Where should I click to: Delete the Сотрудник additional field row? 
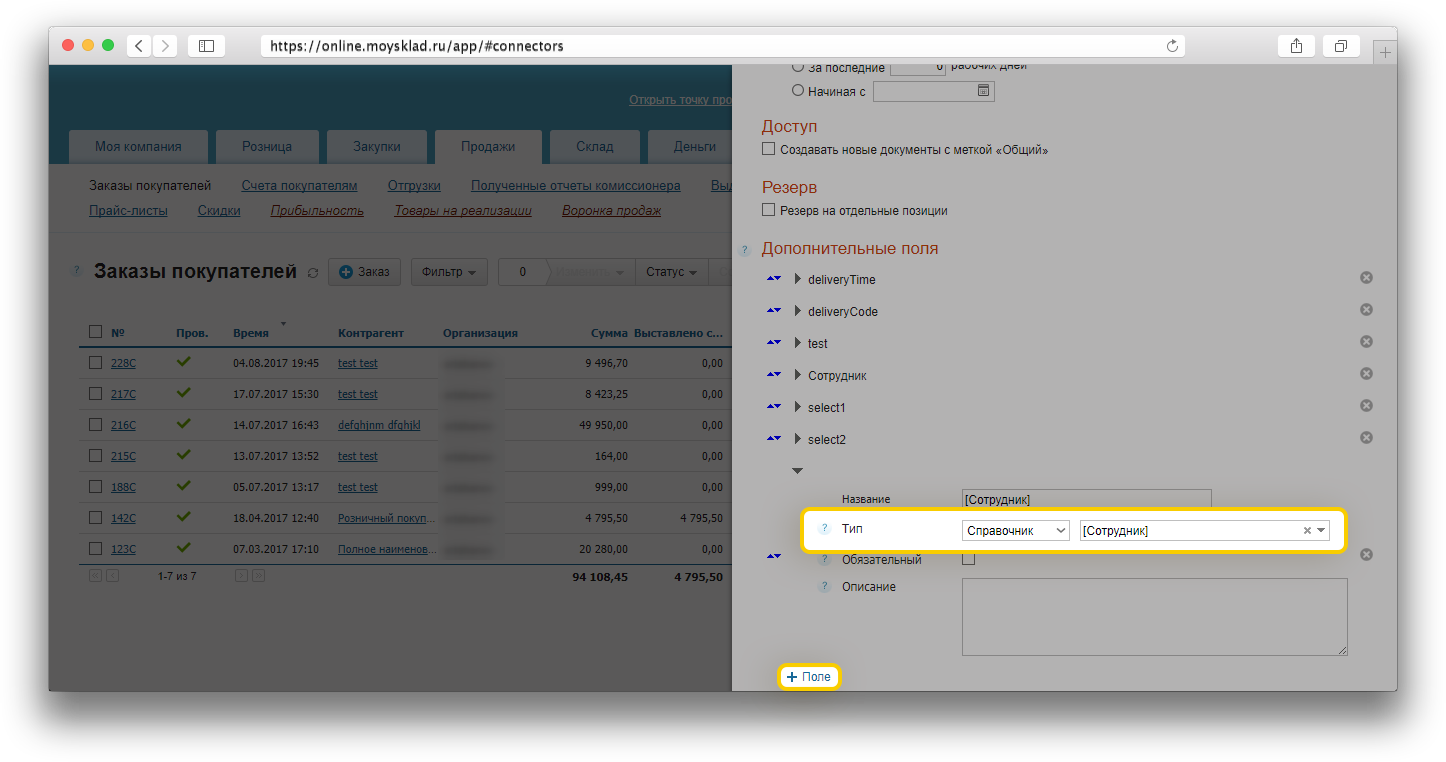(x=1366, y=374)
